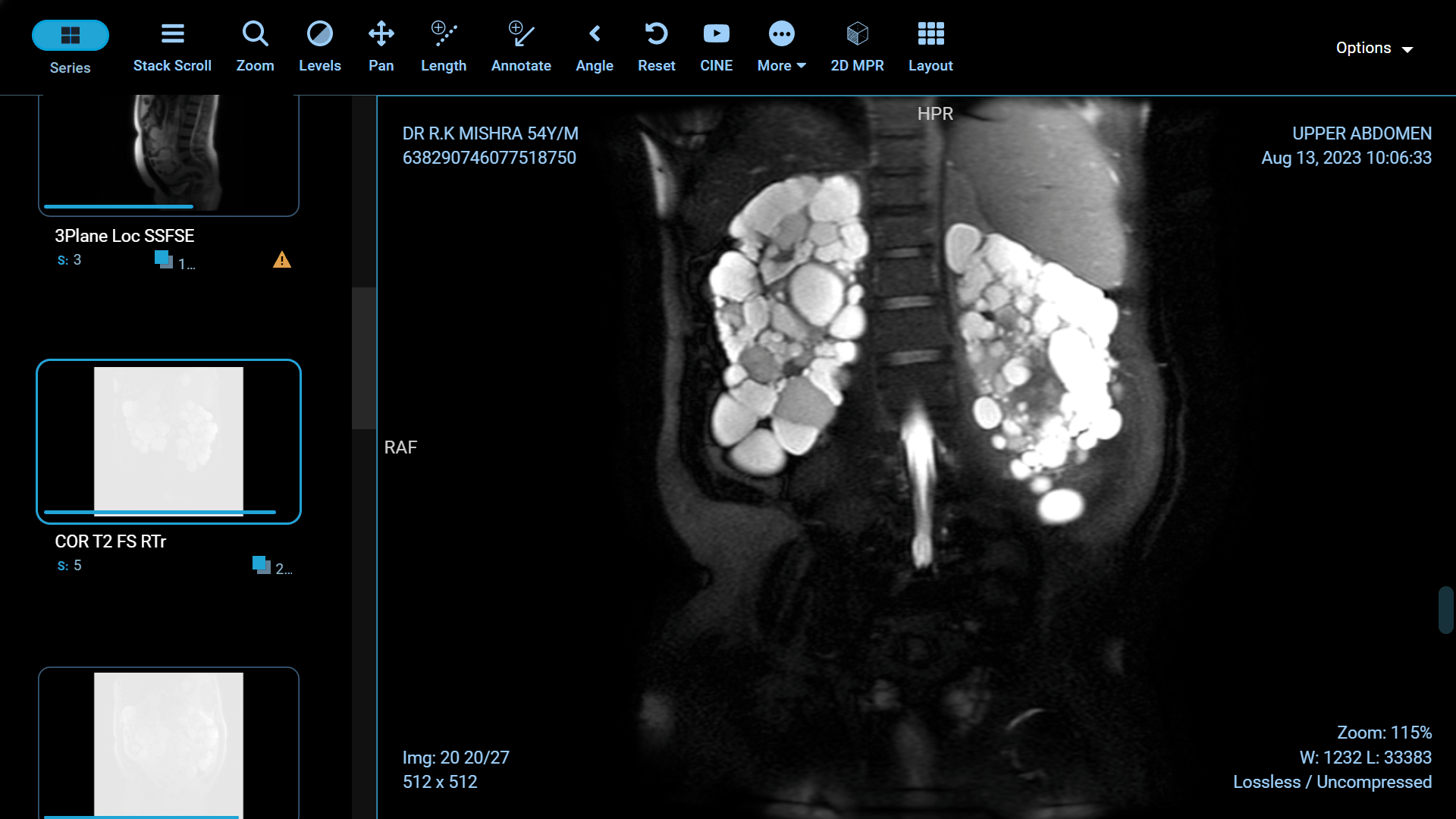Select the Angle measurement tool
The height and width of the screenshot is (819, 1456).
pyautogui.click(x=595, y=45)
